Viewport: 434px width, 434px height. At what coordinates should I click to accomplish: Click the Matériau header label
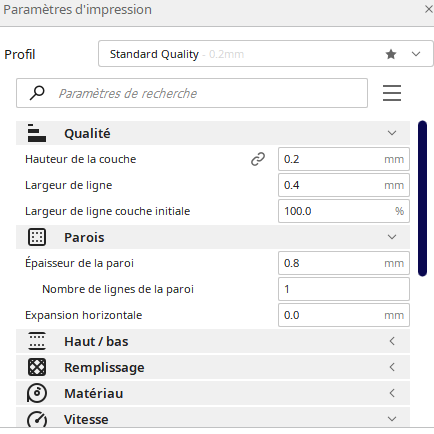(93, 393)
